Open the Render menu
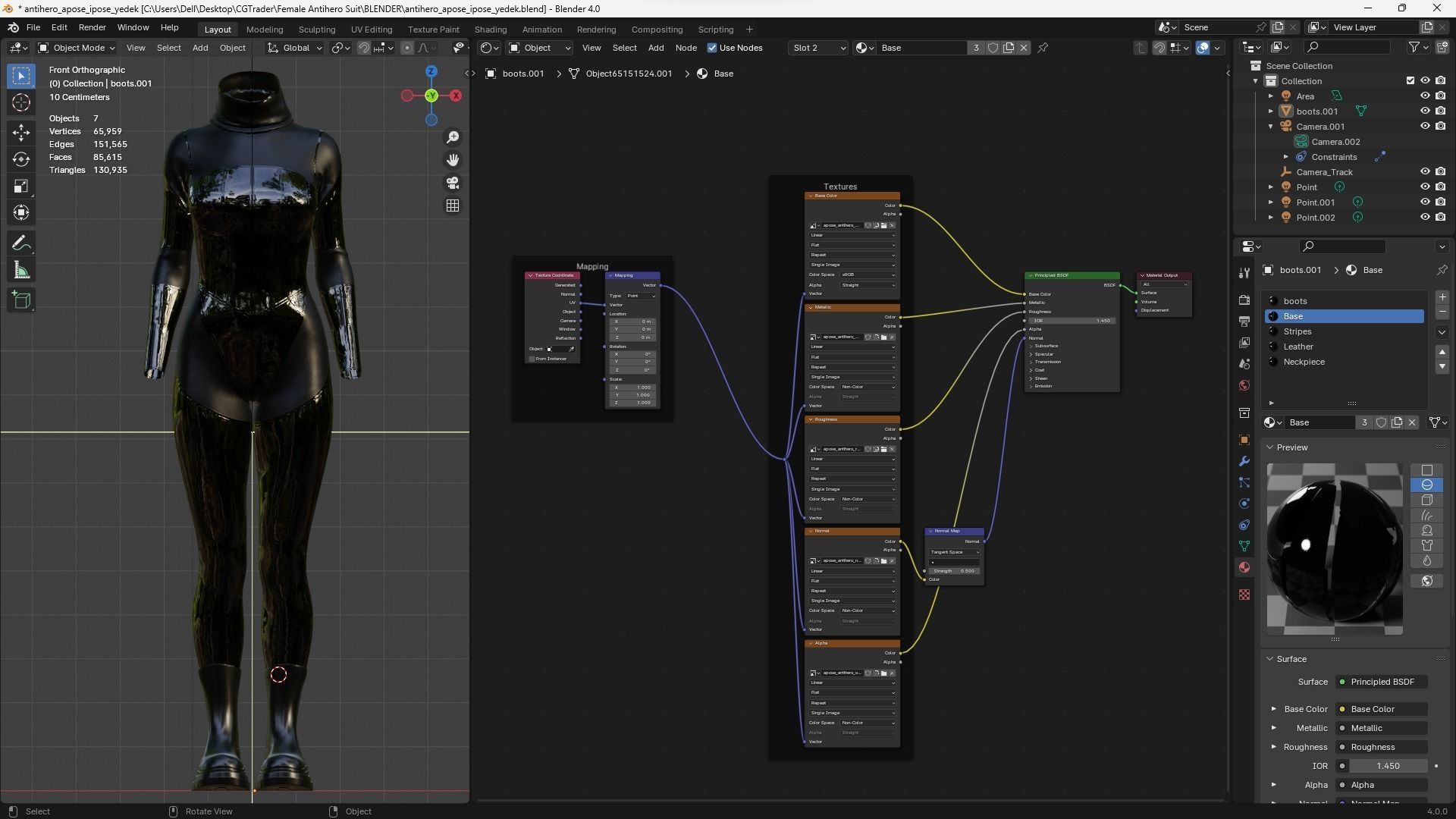Image resolution: width=1456 pixels, height=819 pixels. [92, 27]
